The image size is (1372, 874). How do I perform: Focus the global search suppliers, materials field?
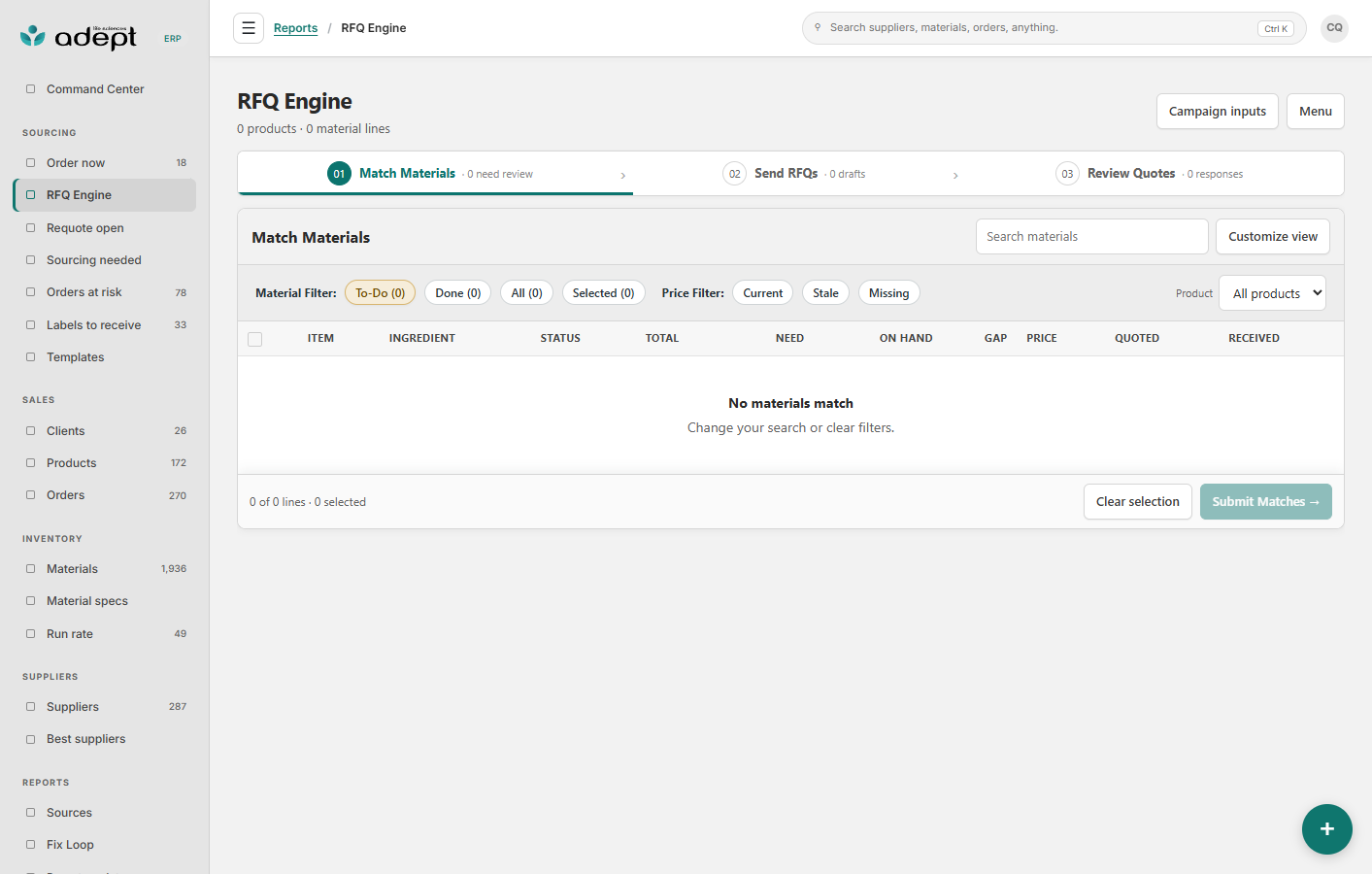[1054, 28]
